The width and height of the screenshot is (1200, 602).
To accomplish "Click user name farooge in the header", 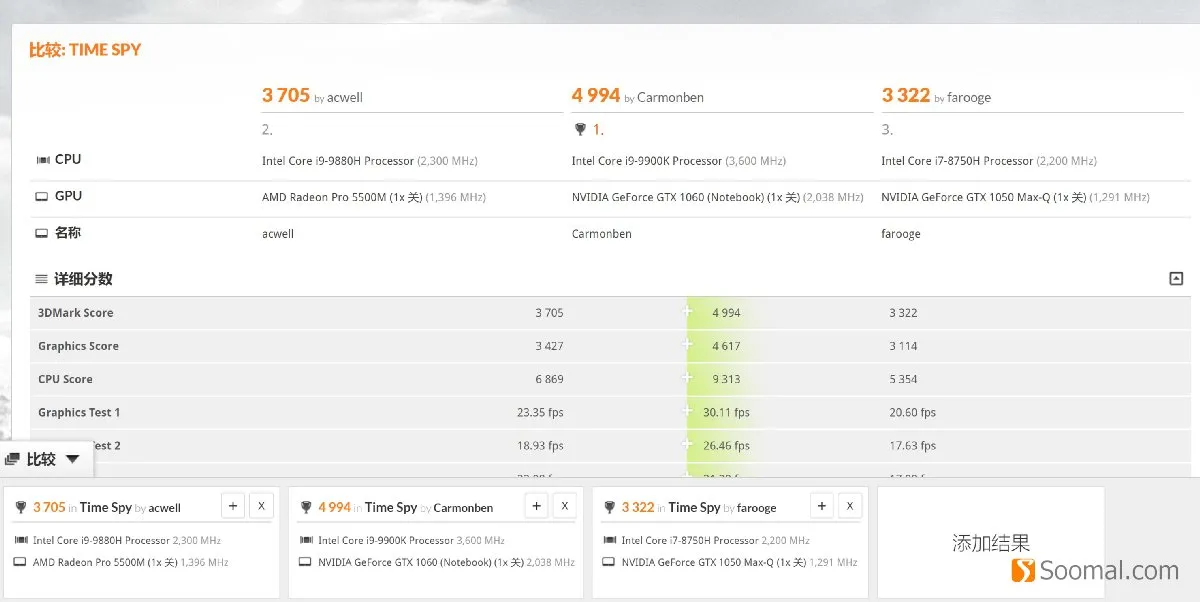I will (x=968, y=98).
